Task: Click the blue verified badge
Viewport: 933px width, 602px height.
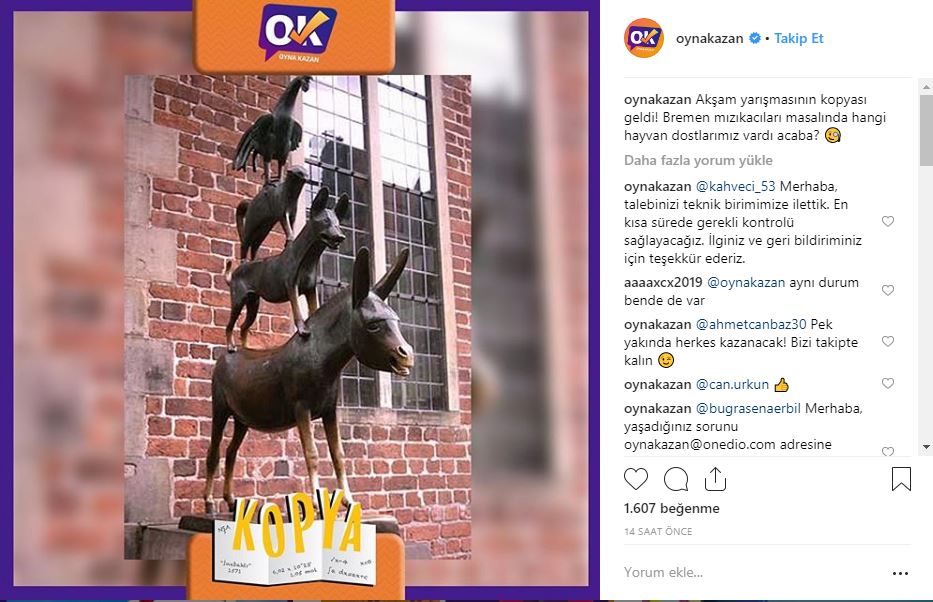Action: pyautogui.click(x=754, y=38)
